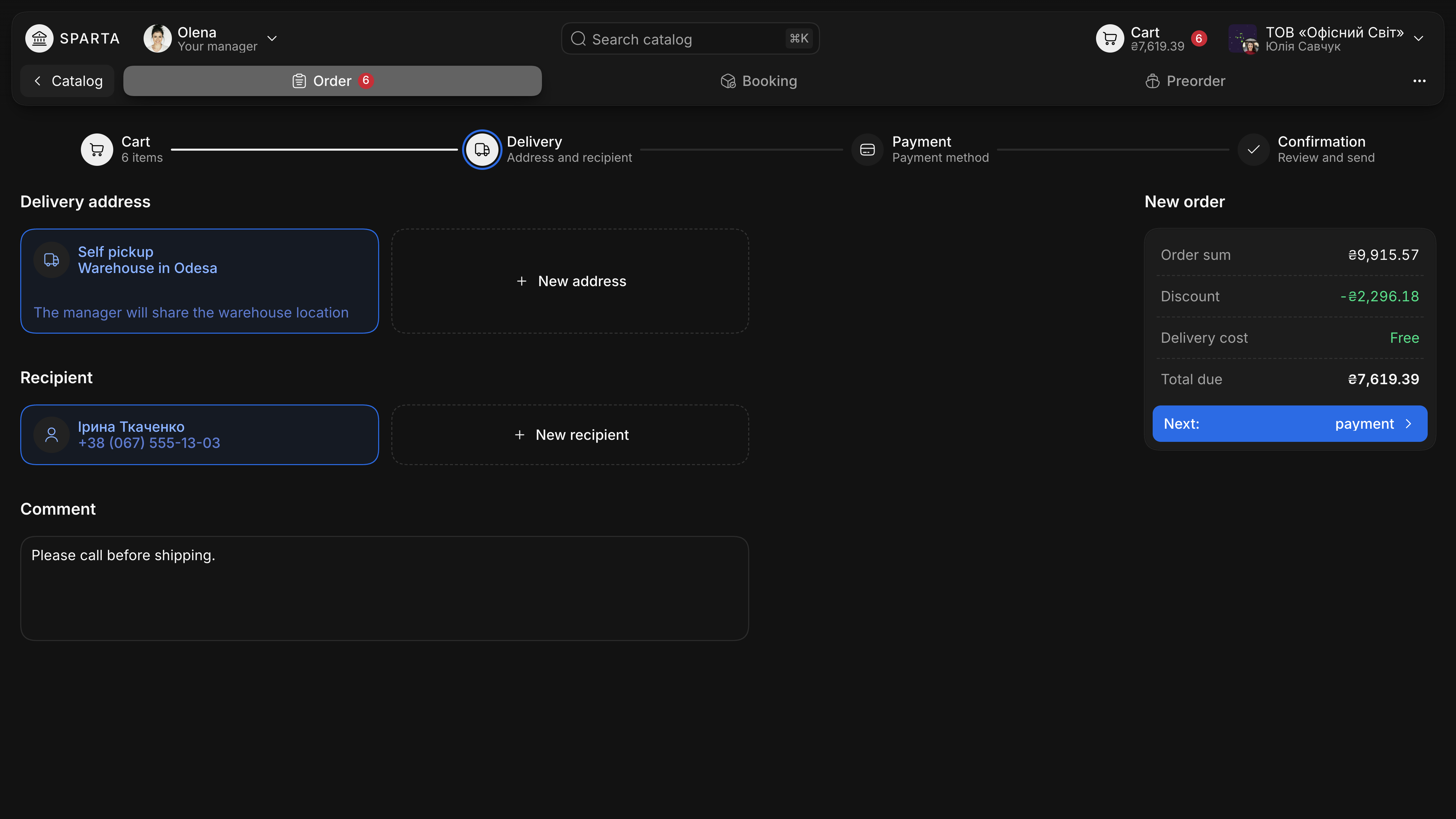Screen dimensions: 1456x819
Task: Click the Self pickup truck icon
Action: click(52, 260)
